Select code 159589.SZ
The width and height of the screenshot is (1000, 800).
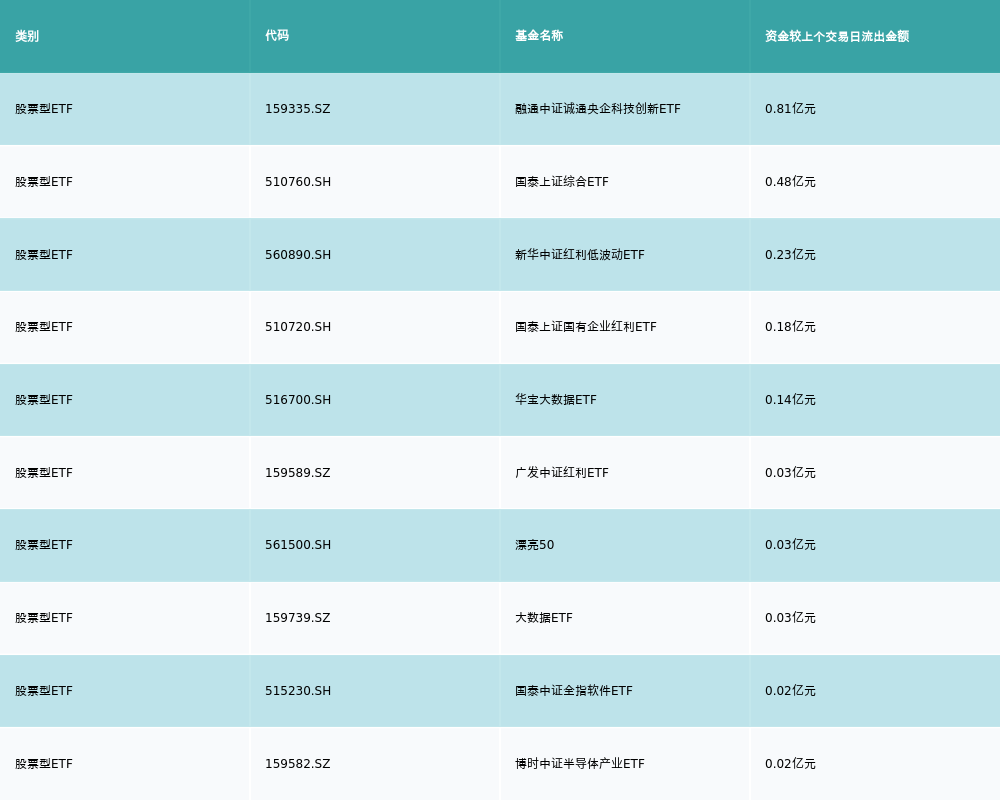tap(298, 473)
